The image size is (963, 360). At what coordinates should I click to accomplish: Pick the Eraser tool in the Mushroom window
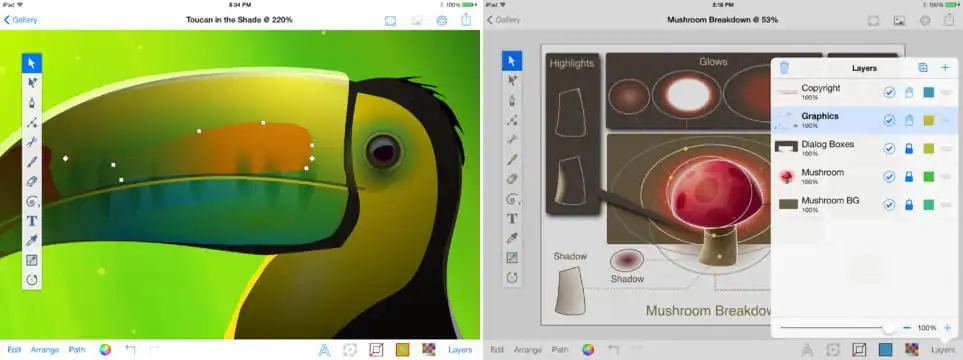(x=512, y=179)
